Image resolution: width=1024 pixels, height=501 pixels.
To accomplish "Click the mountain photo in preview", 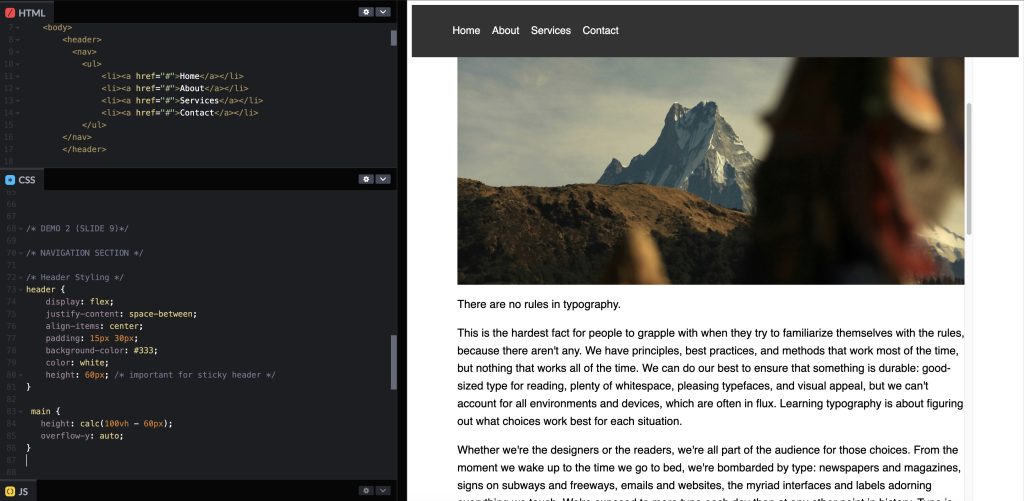I will coord(711,170).
